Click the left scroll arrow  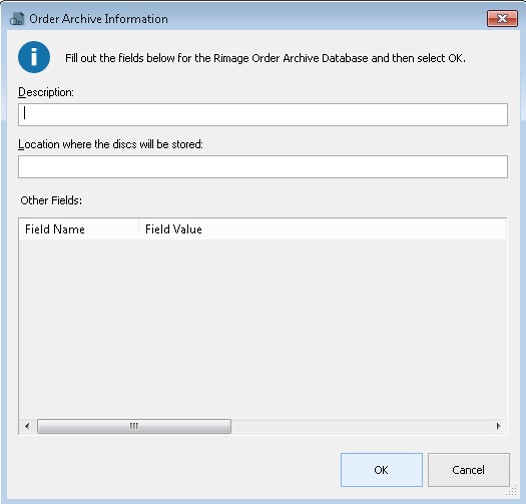(x=27, y=426)
